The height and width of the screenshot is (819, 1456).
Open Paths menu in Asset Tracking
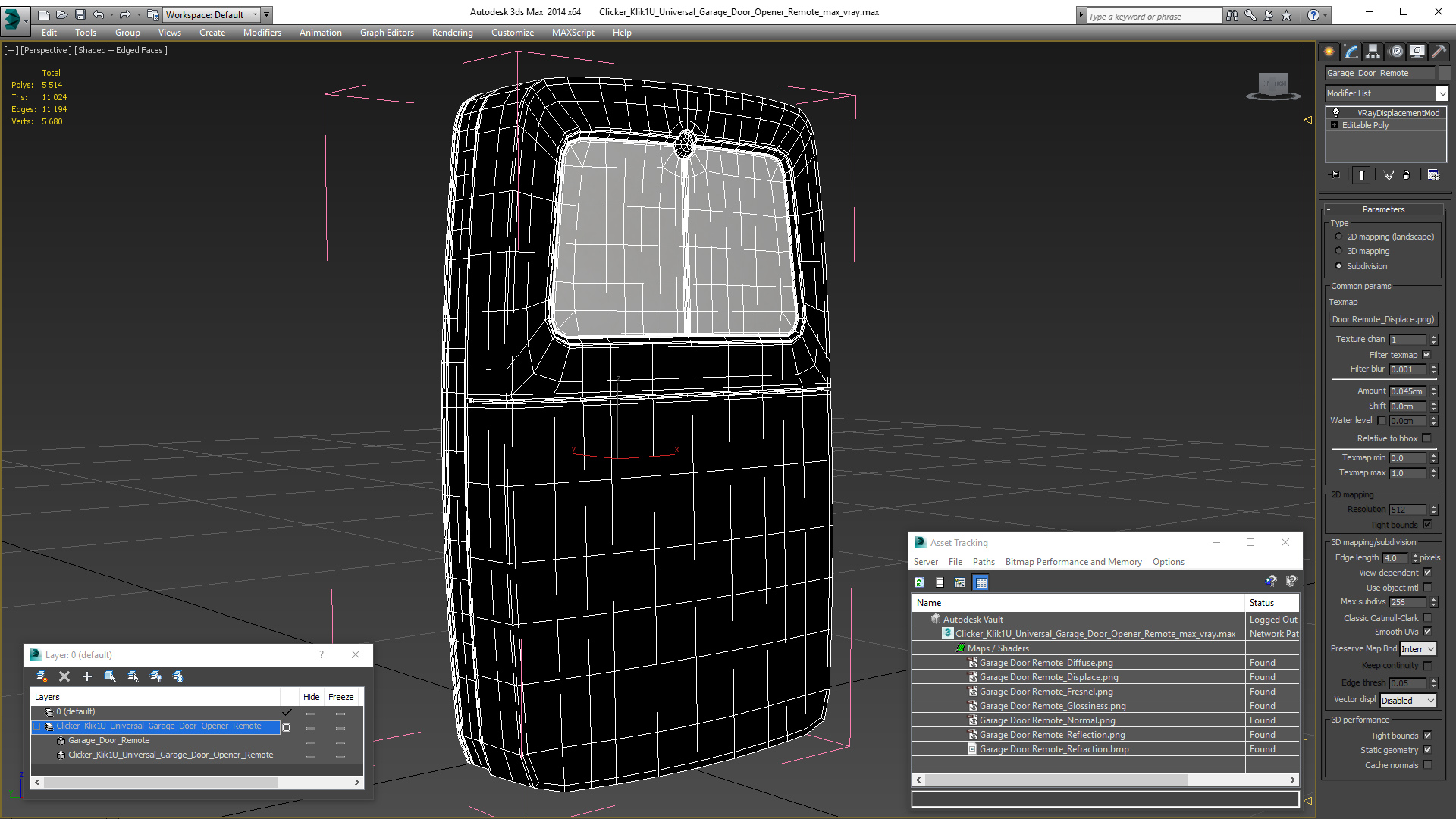click(x=984, y=562)
